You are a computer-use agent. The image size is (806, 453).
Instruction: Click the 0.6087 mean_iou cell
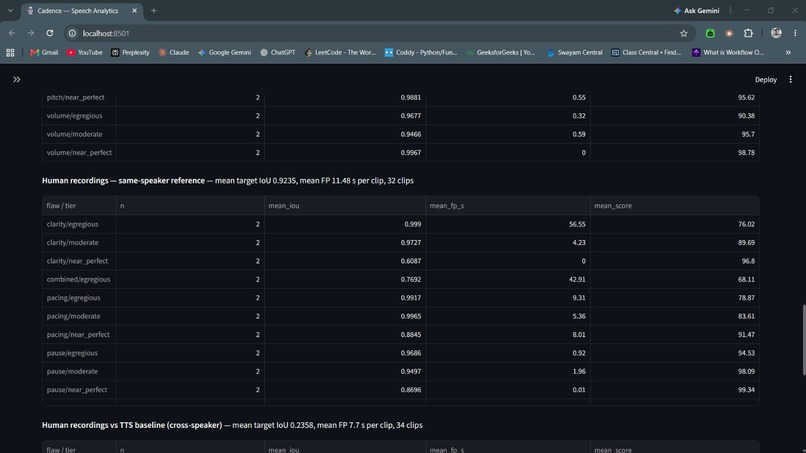(345, 261)
